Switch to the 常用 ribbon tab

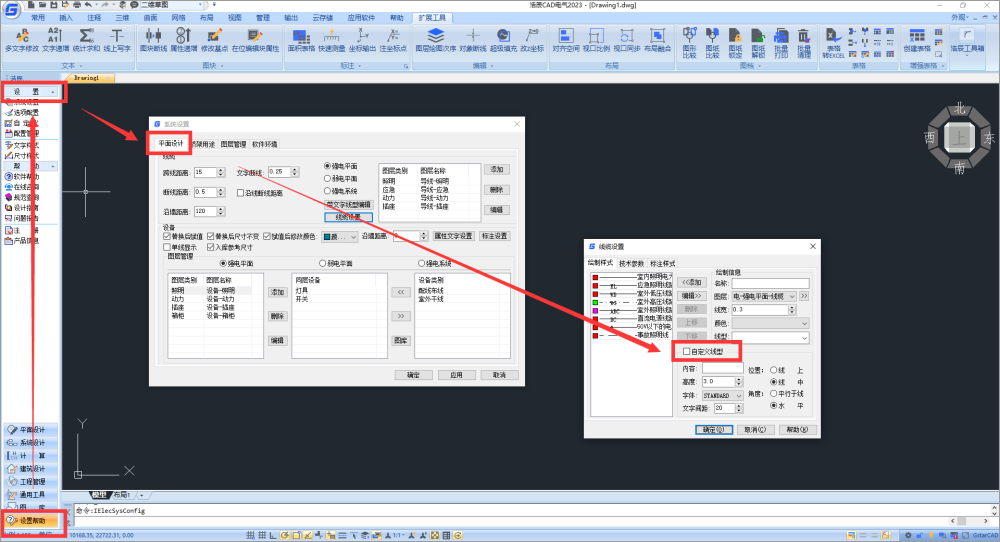coord(38,18)
